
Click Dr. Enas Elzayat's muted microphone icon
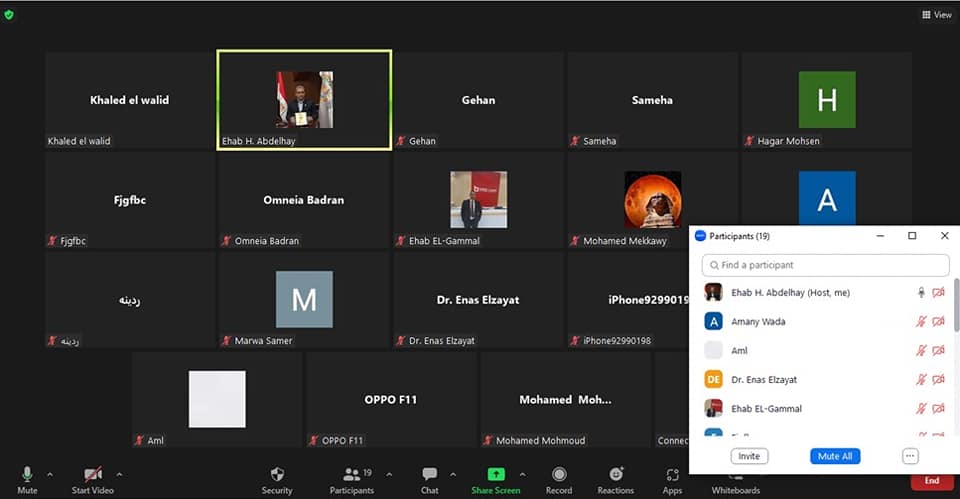click(921, 380)
